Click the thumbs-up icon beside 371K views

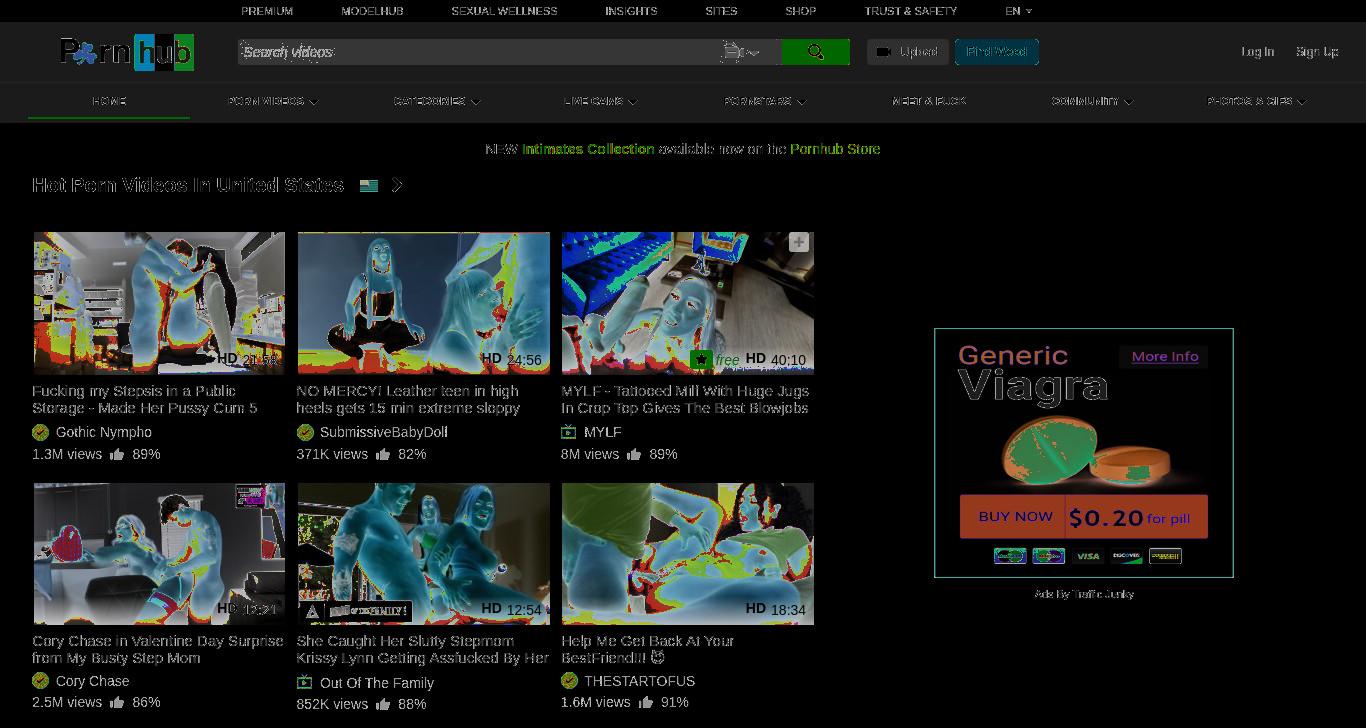(383, 454)
